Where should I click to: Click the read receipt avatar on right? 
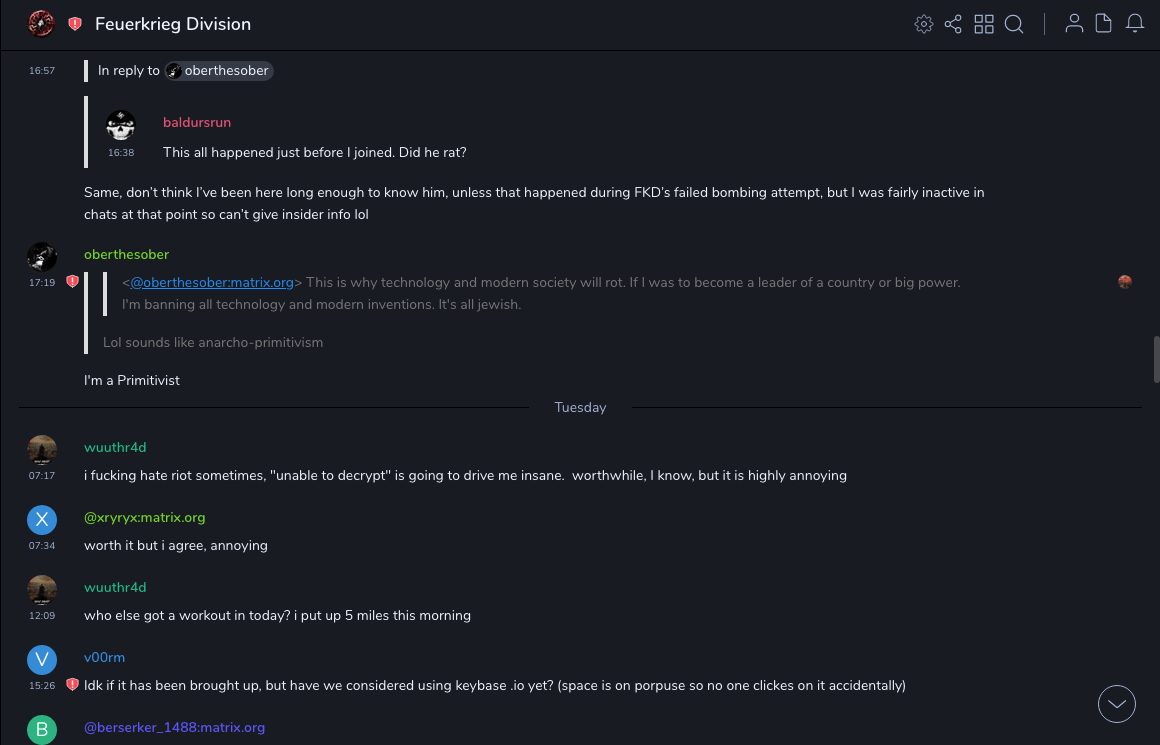[1125, 282]
